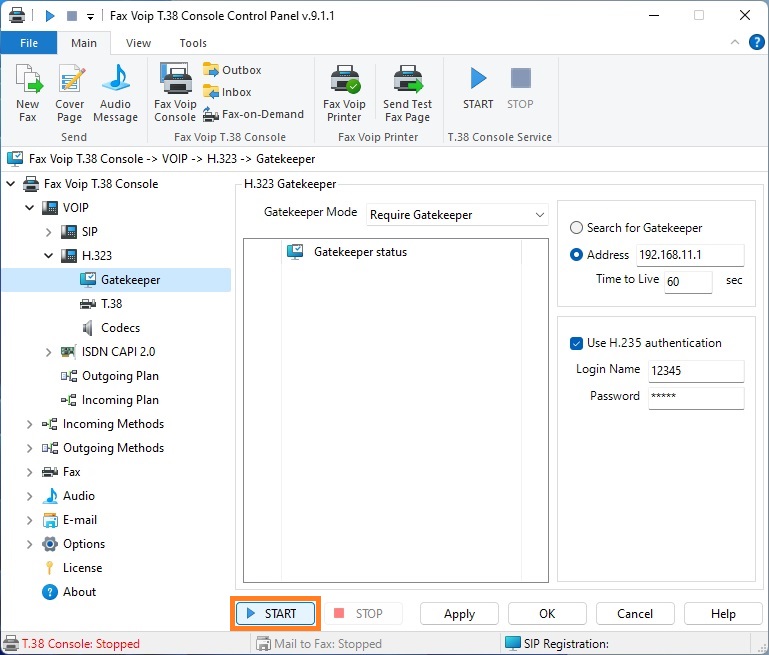Screen dimensions: 769x655
Task: Expand the Options tree node
Action: pyautogui.click(x=29, y=544)
